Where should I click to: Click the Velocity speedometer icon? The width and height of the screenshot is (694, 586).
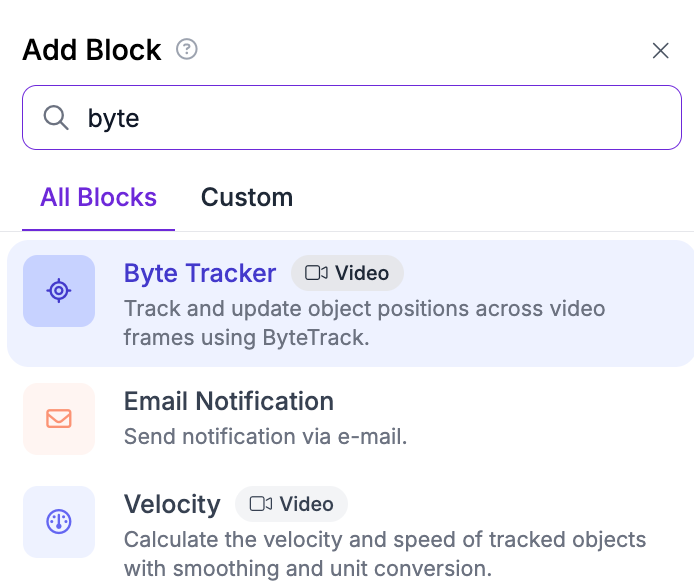click(x=59, y=521)
